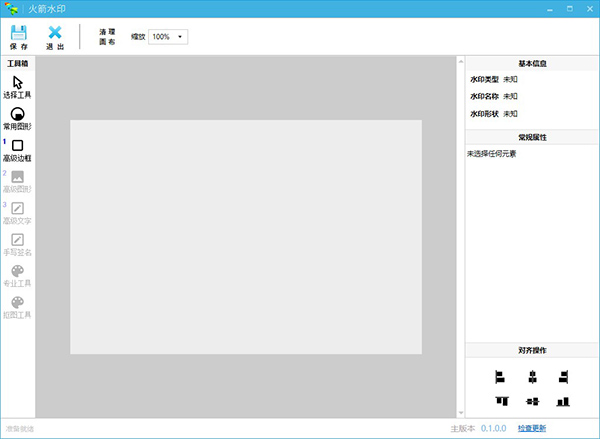This screenshot has height=439, width=600.
Task: Click the align left icon in 对齐操作
Action: coord(500,377)
